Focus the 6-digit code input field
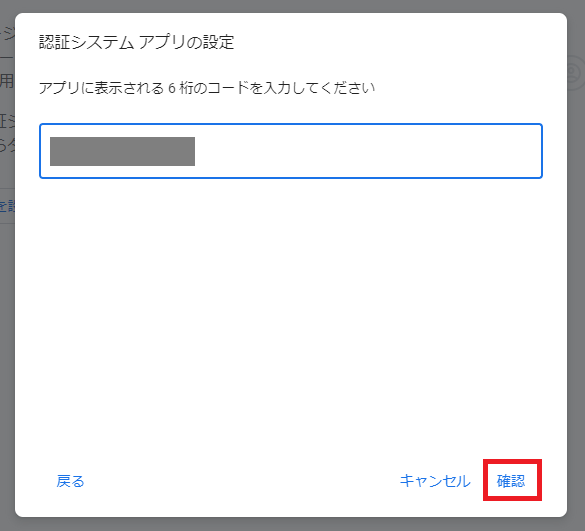 [x=291, y=151]
